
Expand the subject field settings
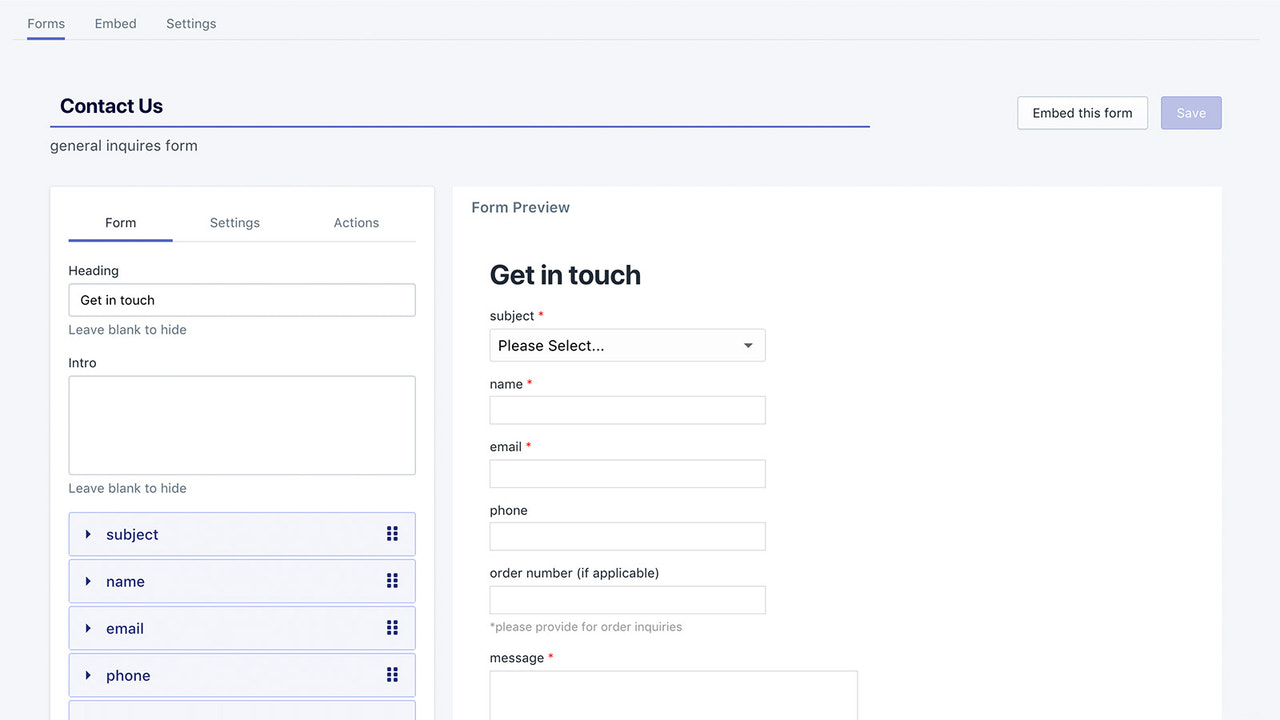pyautogui.click(x=87, y=533)
